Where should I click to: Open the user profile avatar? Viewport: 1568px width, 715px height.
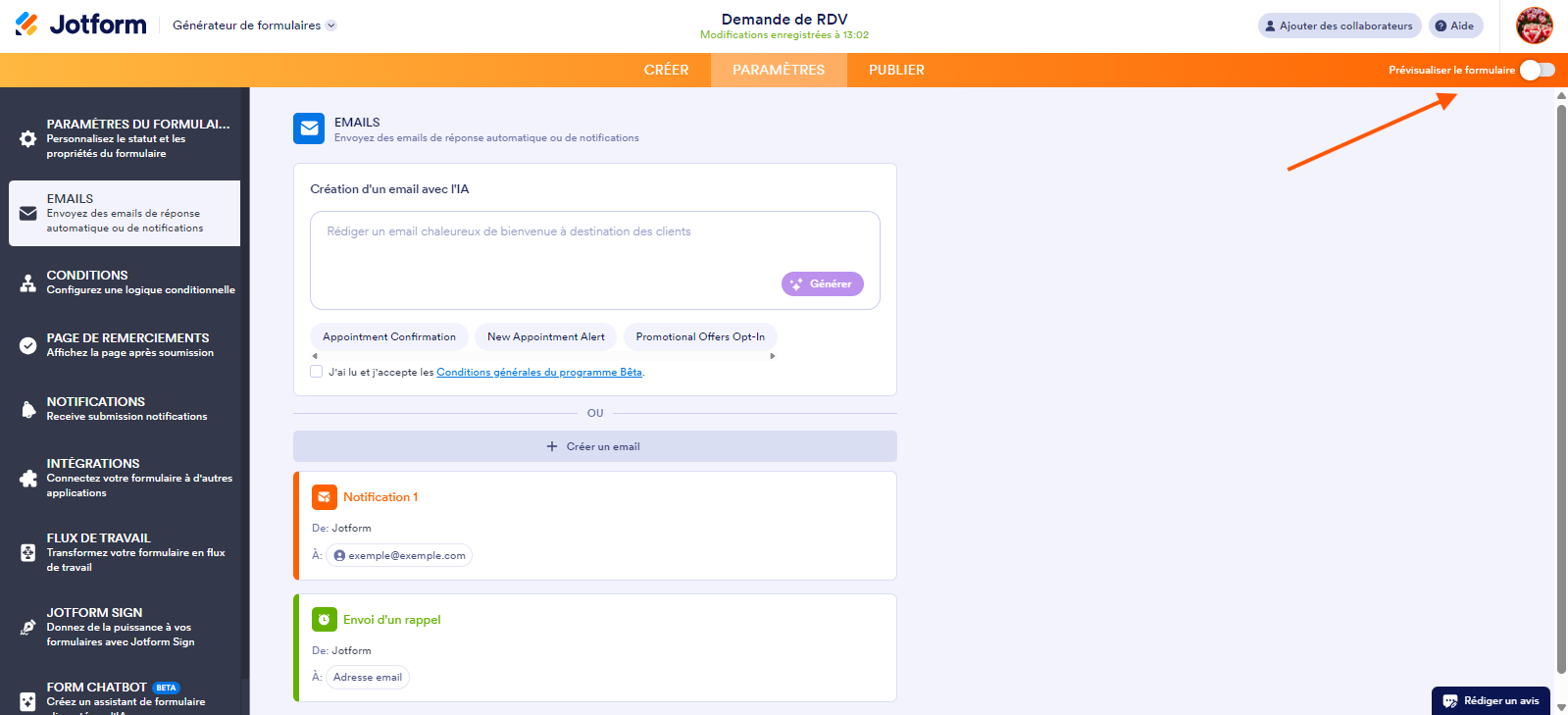(1535, 26)
